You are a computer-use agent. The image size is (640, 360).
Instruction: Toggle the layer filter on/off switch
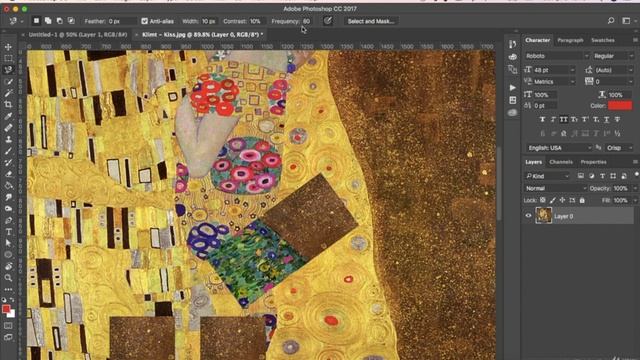636,175
